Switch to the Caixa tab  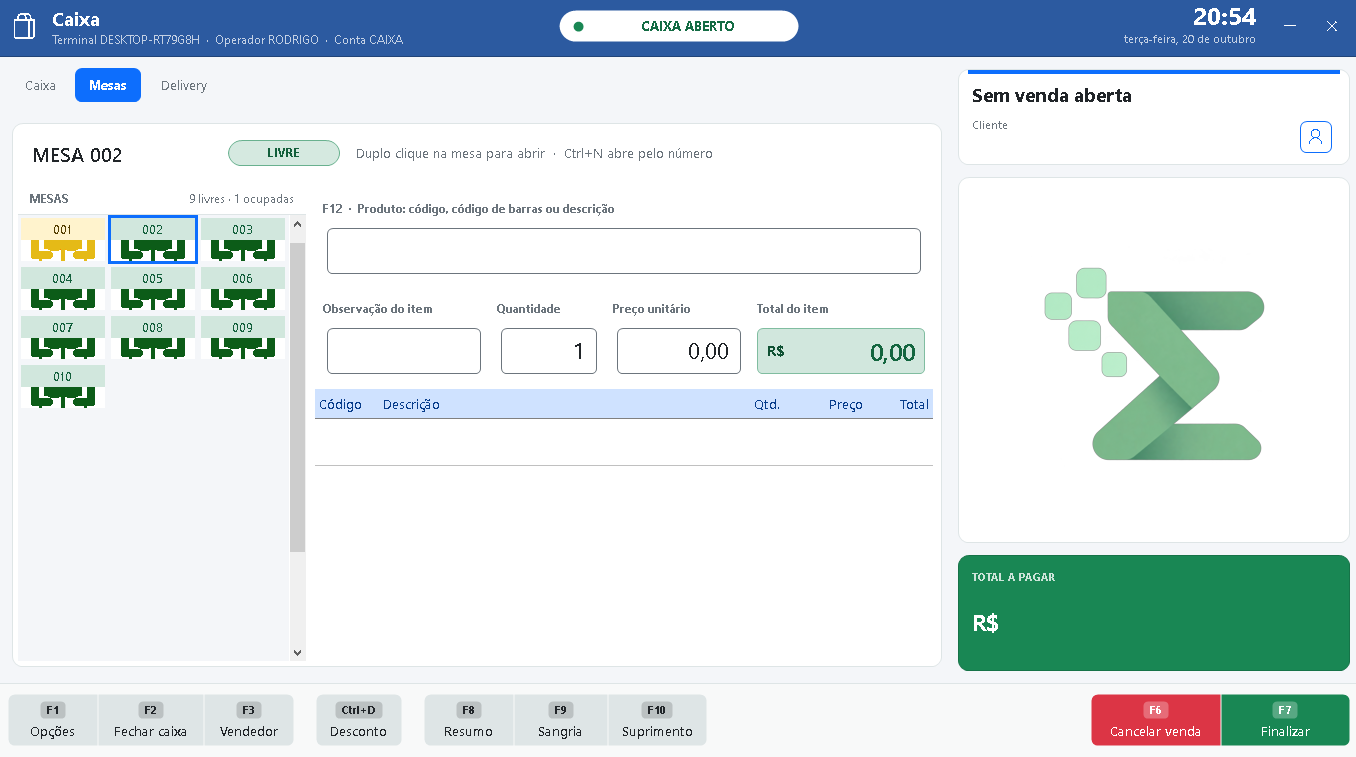tap(41, 86)
